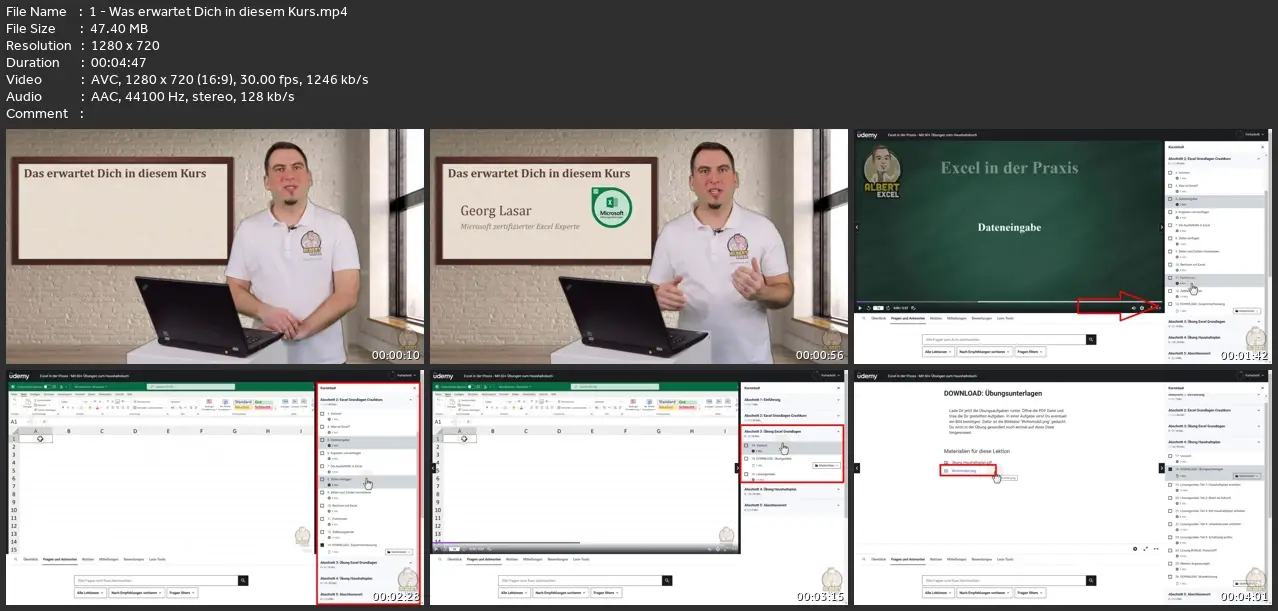Click Udemy logo in the 00:01:42 frame

(x=866, y=134)
